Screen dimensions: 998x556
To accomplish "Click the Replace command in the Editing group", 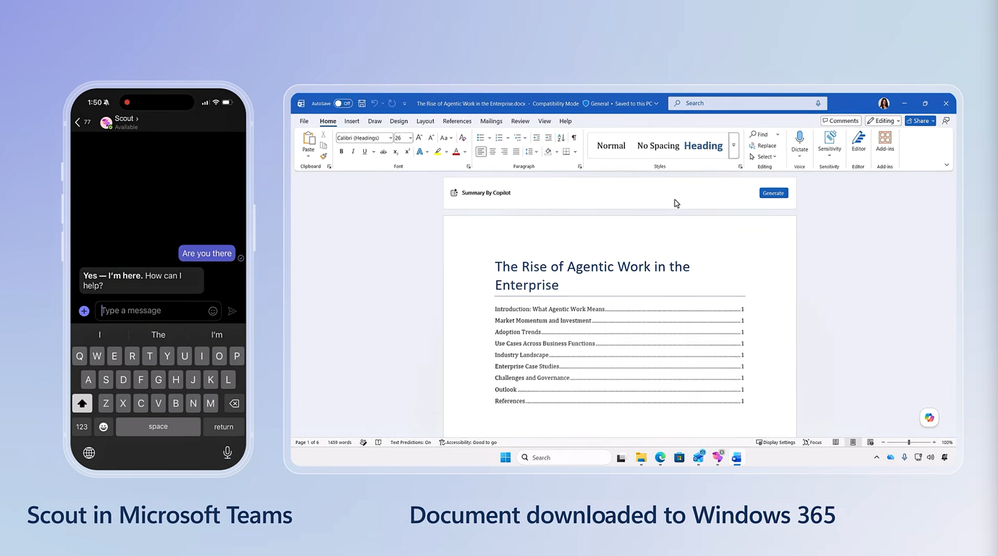I will (763, 146).
